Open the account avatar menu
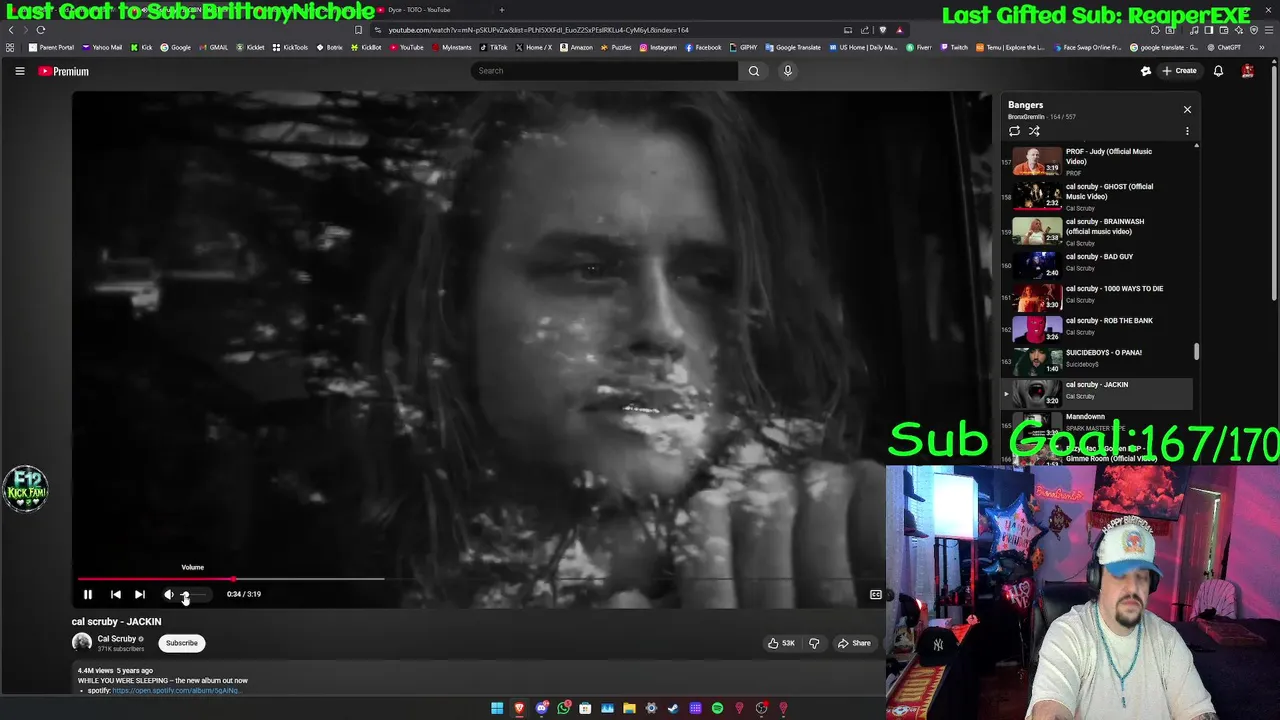1280x720 pixels. point(1247,71)
